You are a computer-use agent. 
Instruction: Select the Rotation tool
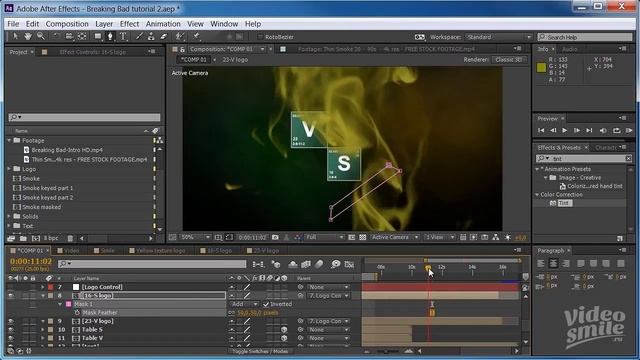pos(56,36)
